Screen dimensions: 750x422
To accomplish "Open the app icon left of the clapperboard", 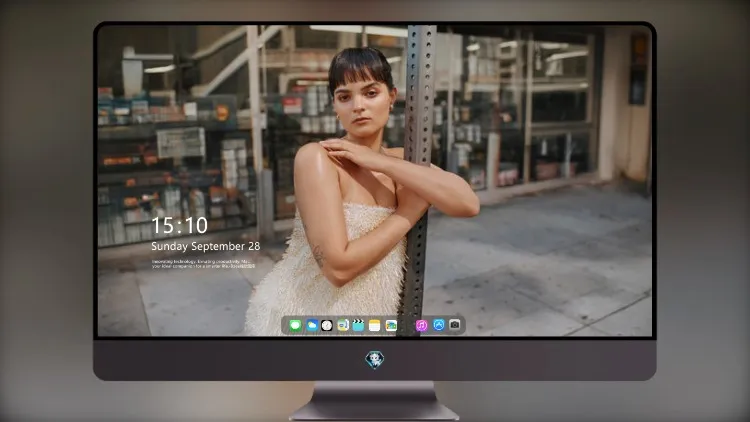I will coord(343,325).
